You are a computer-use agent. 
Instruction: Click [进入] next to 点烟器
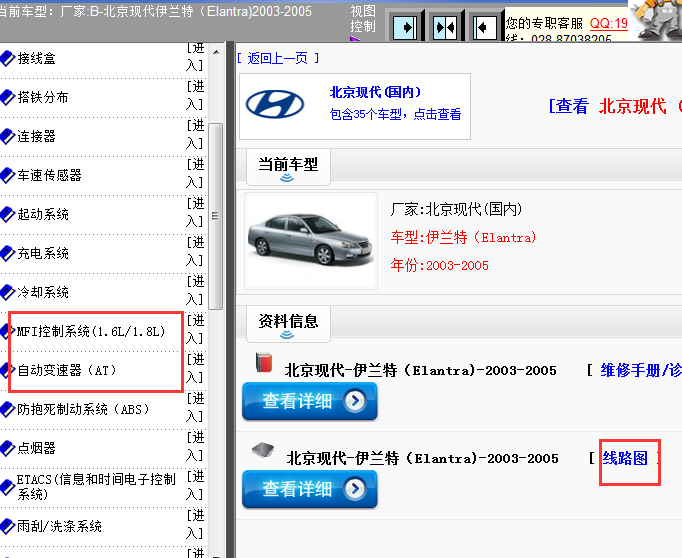tap(195, 446)
